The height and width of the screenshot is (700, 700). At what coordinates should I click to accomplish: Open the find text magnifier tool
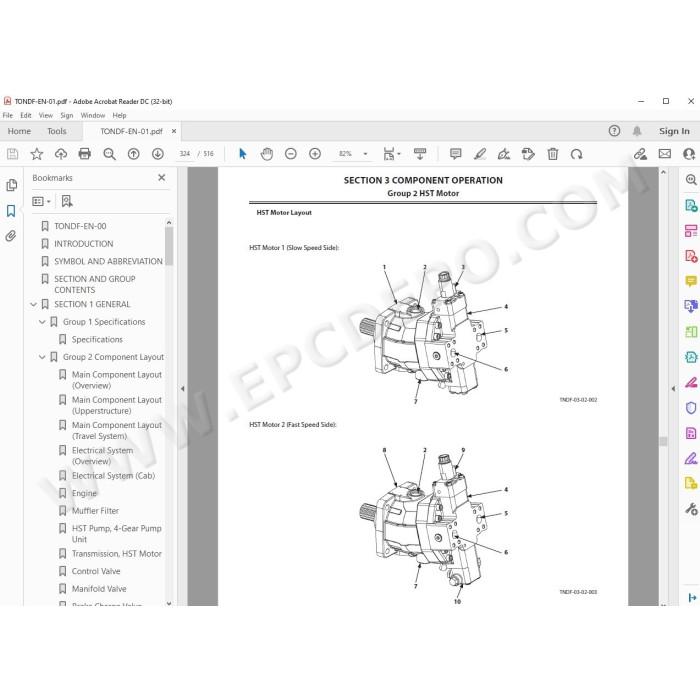109,154
